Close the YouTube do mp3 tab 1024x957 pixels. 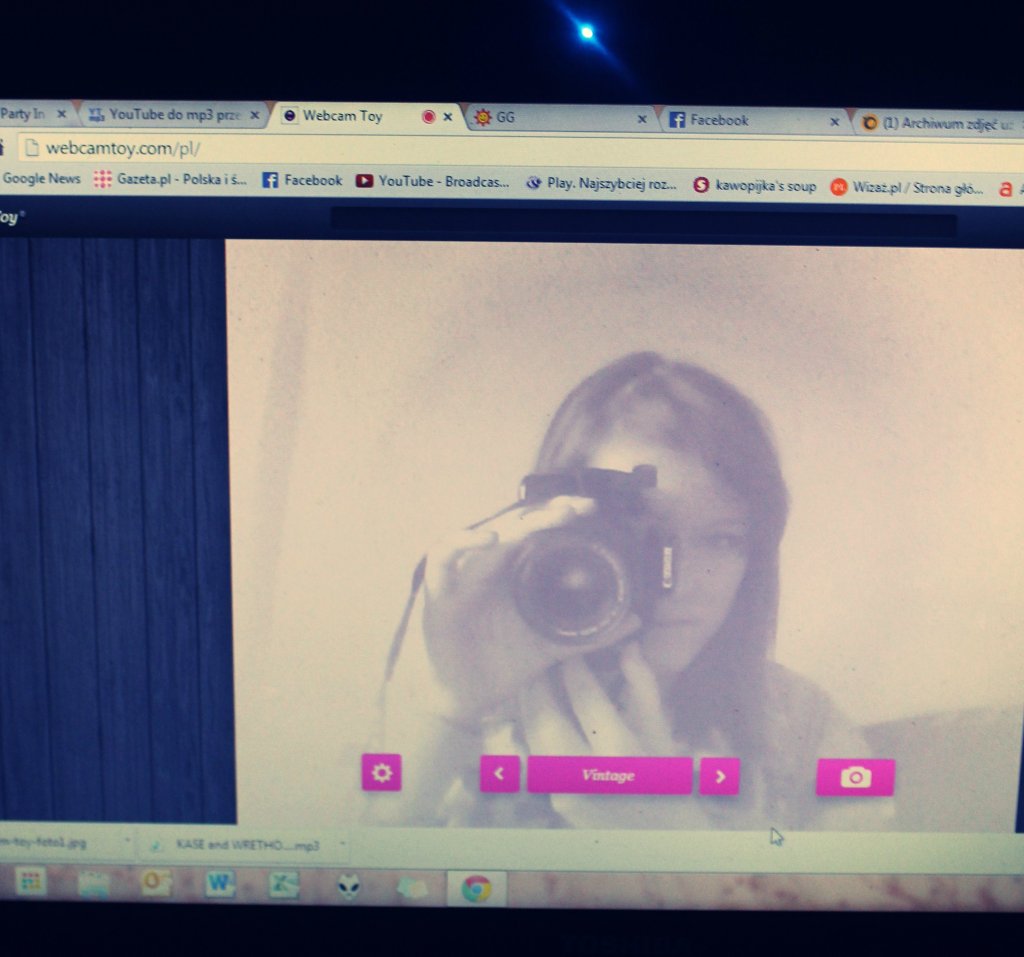tap(255, 116)
